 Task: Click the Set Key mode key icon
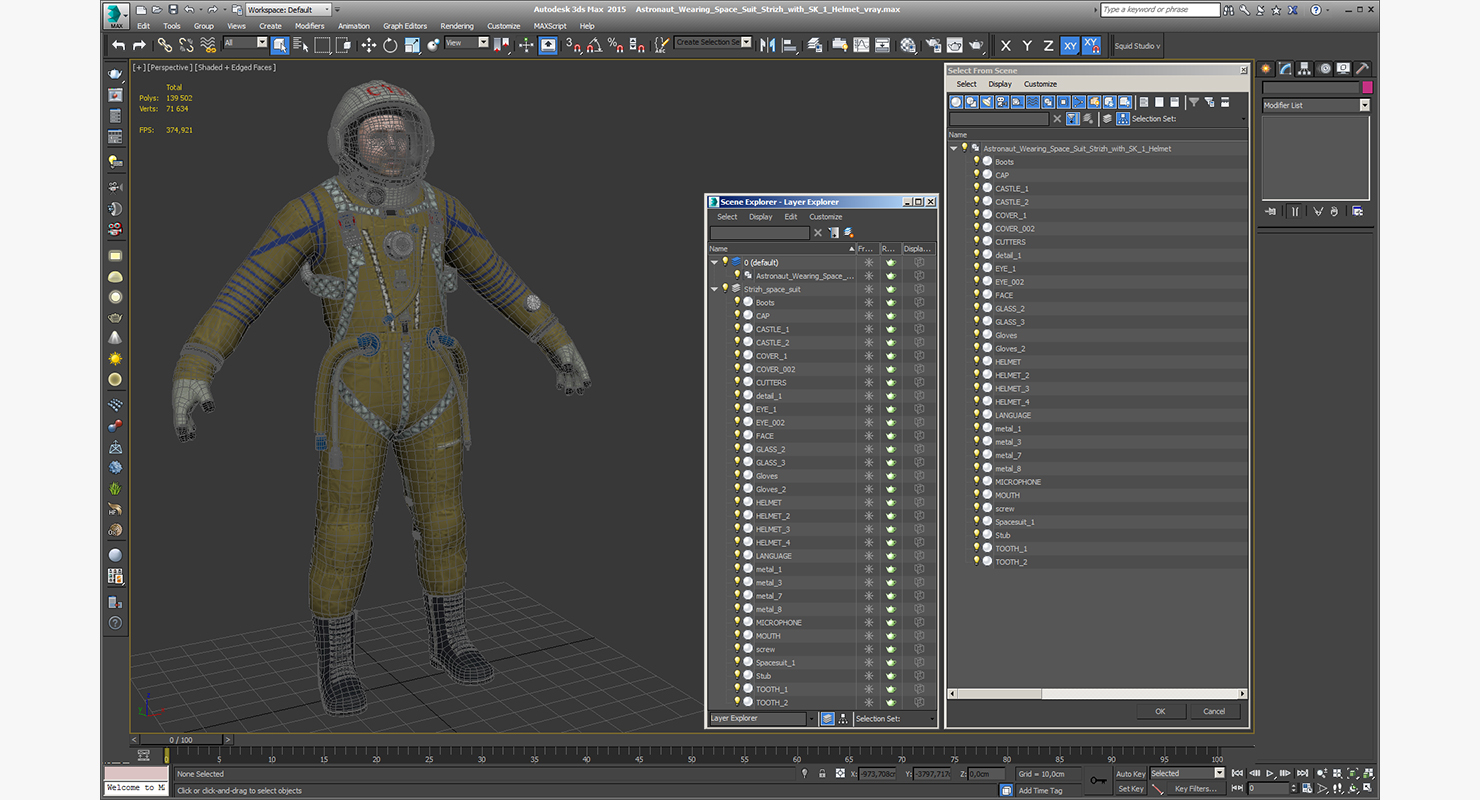pos(1098,780)
